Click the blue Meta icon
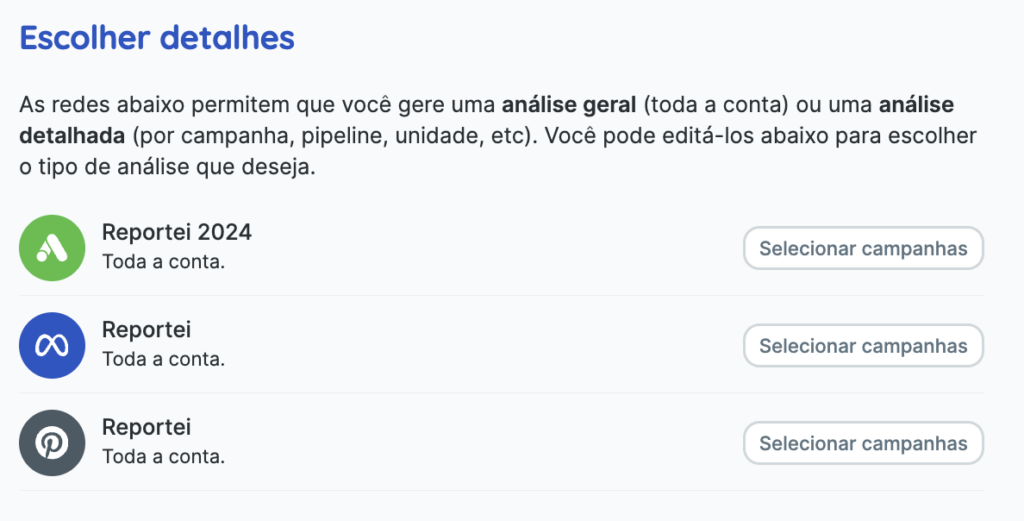 coord(52,345)
